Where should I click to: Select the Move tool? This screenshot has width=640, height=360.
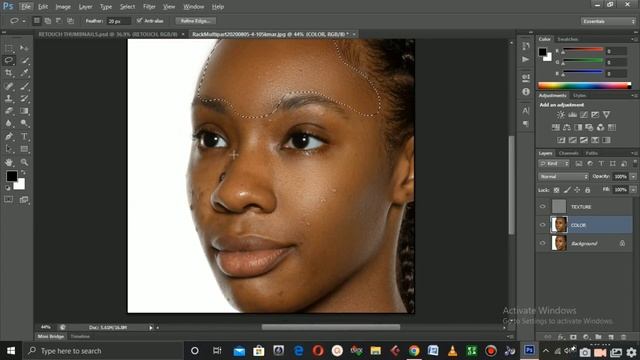pyautogui.click(x=24, y=48)
